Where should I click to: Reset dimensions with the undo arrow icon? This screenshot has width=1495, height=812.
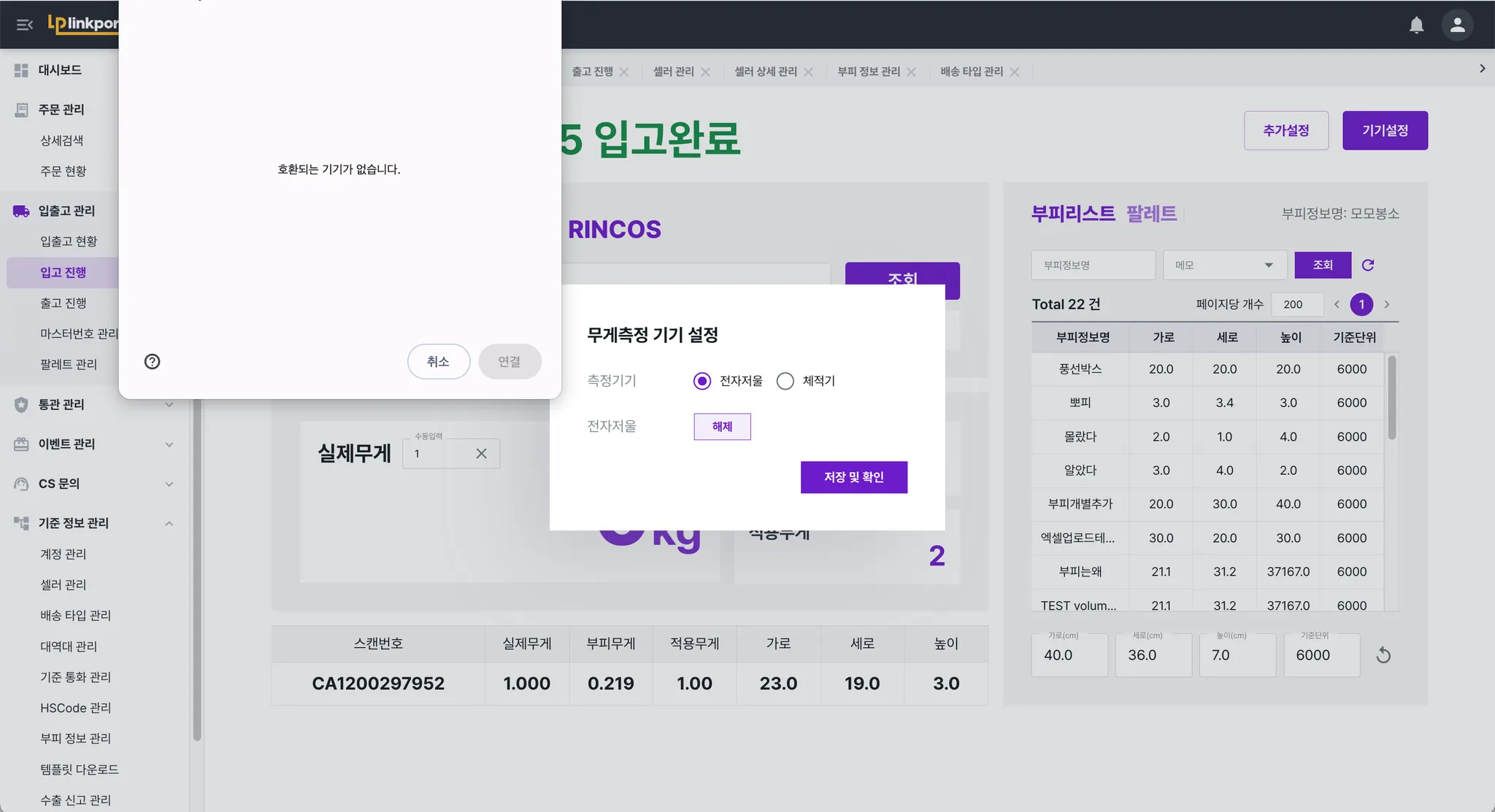click(1383, 655)
